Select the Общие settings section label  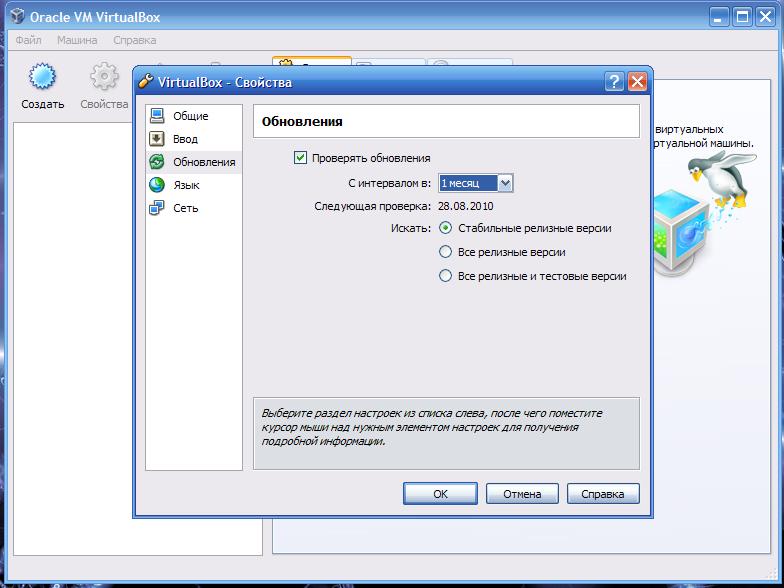coord(190,116)
